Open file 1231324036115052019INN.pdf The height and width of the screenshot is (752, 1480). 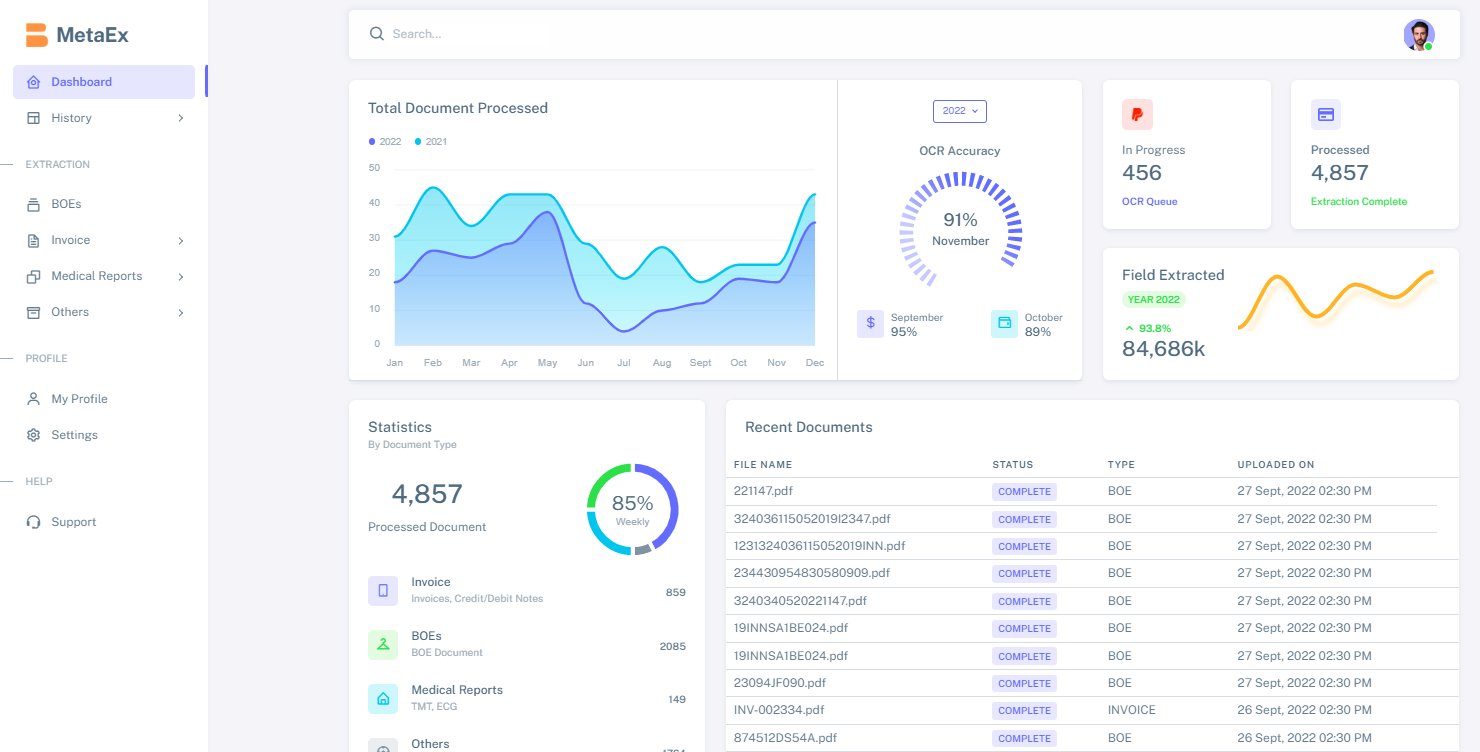[820, 546]
